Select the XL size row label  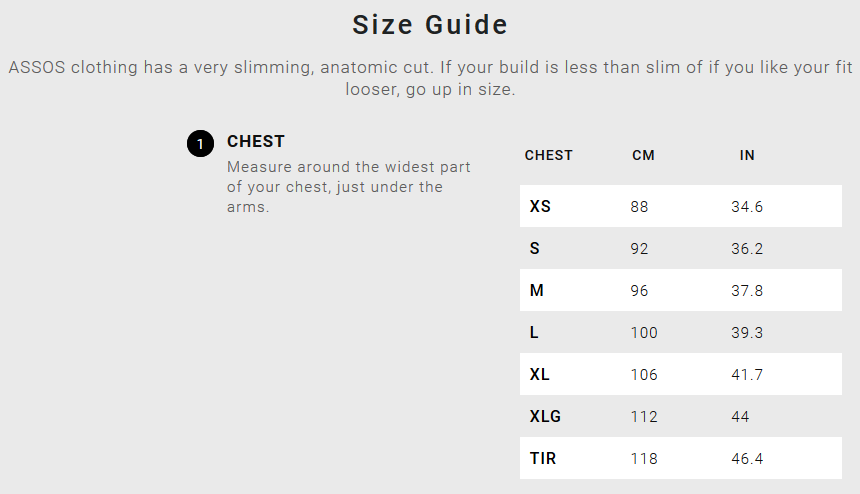click(x=540, y=375)
